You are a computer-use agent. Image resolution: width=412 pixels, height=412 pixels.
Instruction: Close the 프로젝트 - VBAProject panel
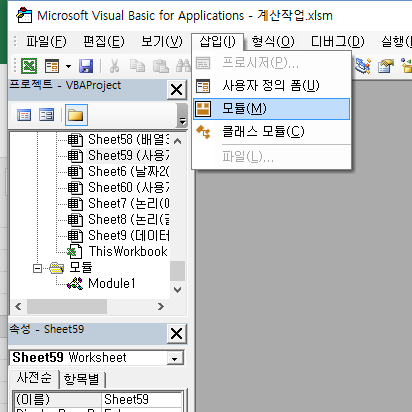point(176,89)
